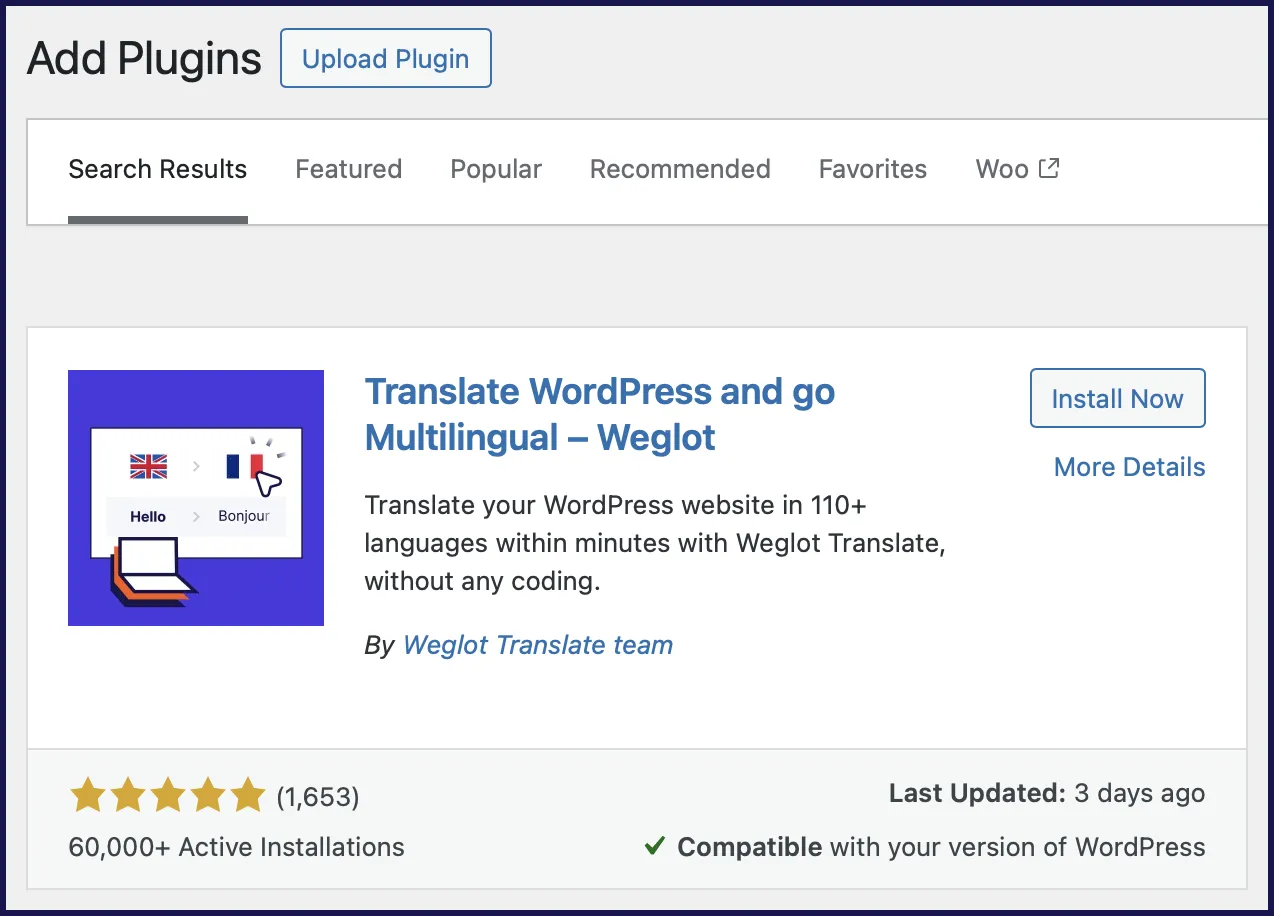Open the Recommended plugins tab
This screenshot has width=1274, height=916.
click(680, 169)
